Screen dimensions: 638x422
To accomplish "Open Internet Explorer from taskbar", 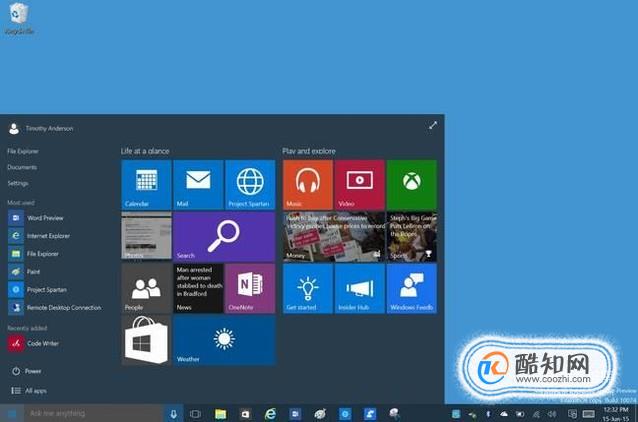I will click(270, 414).
